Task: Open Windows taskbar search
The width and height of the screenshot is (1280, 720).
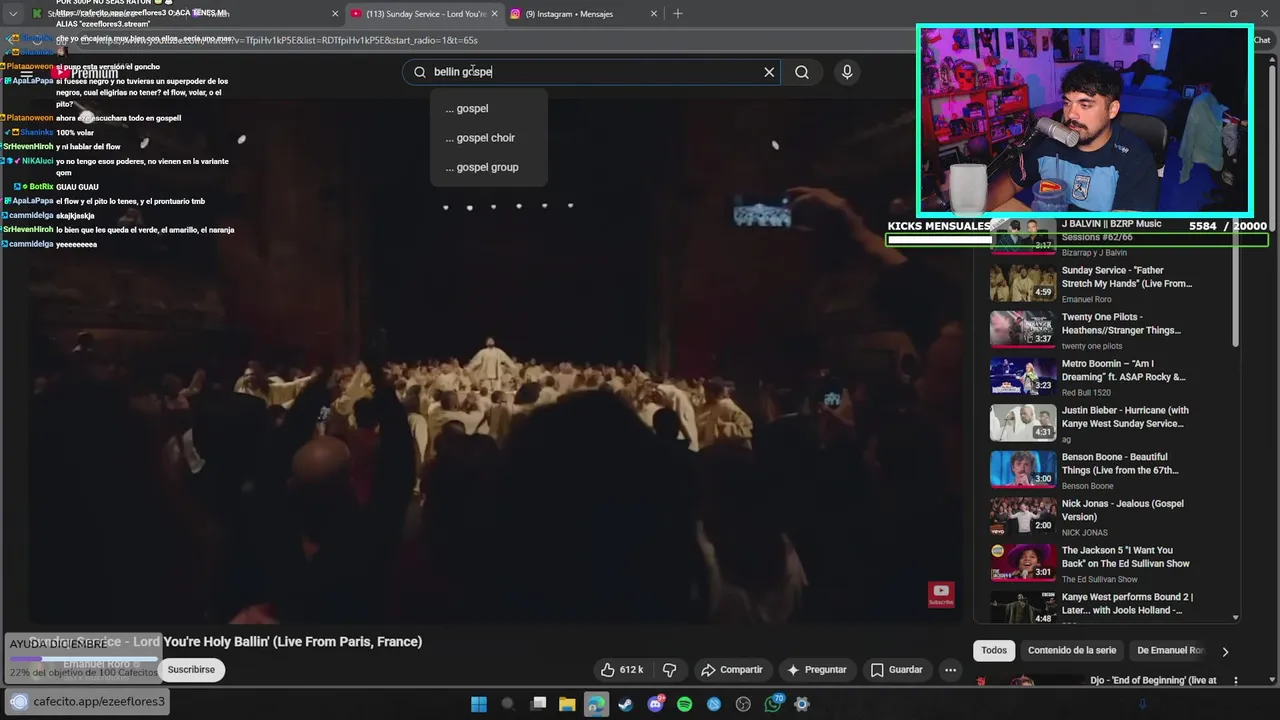Action: [x=507, y=704]
